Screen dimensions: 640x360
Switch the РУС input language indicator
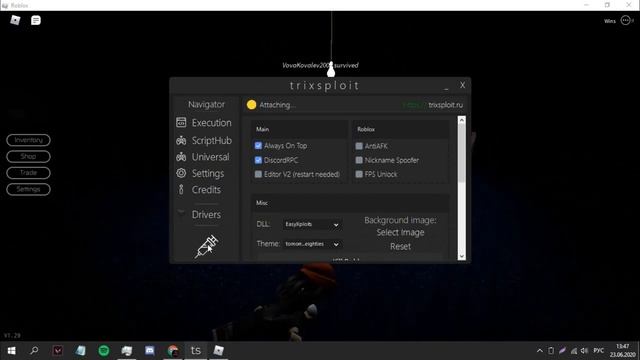click(598, 351)
